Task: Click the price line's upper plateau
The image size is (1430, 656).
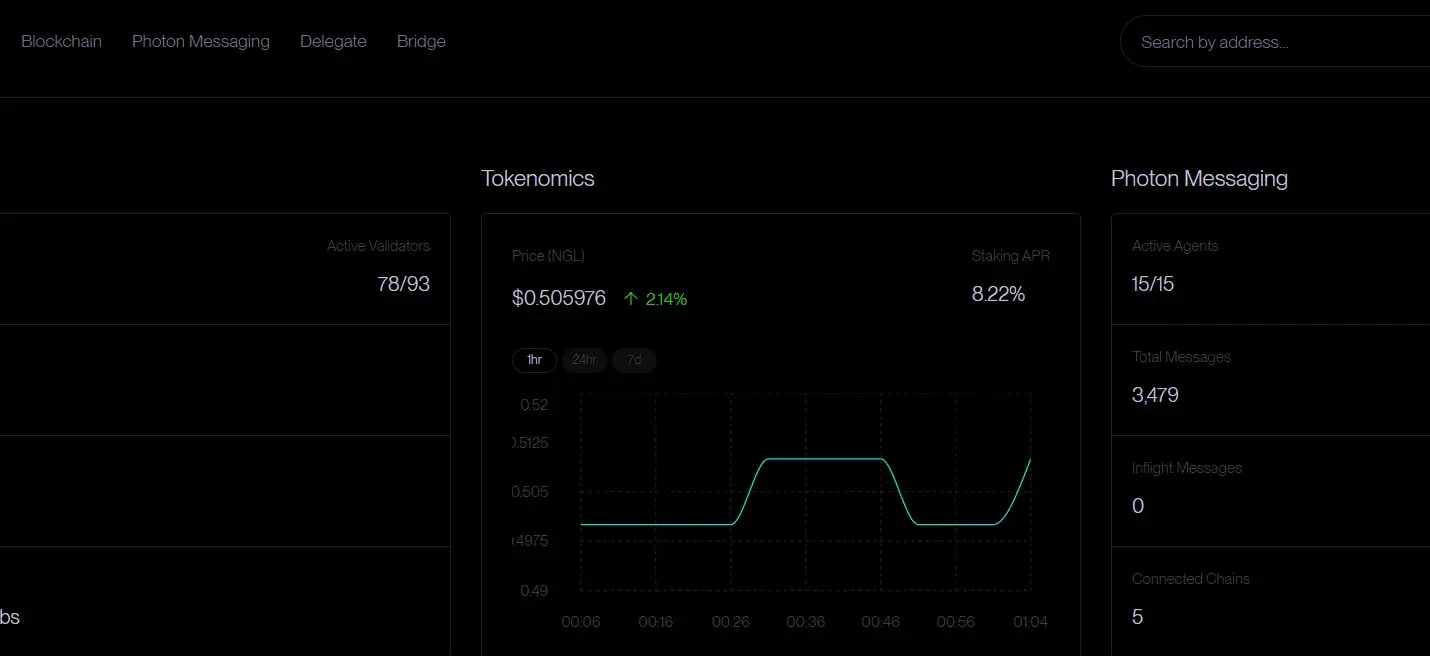Action: click(825, 459)
